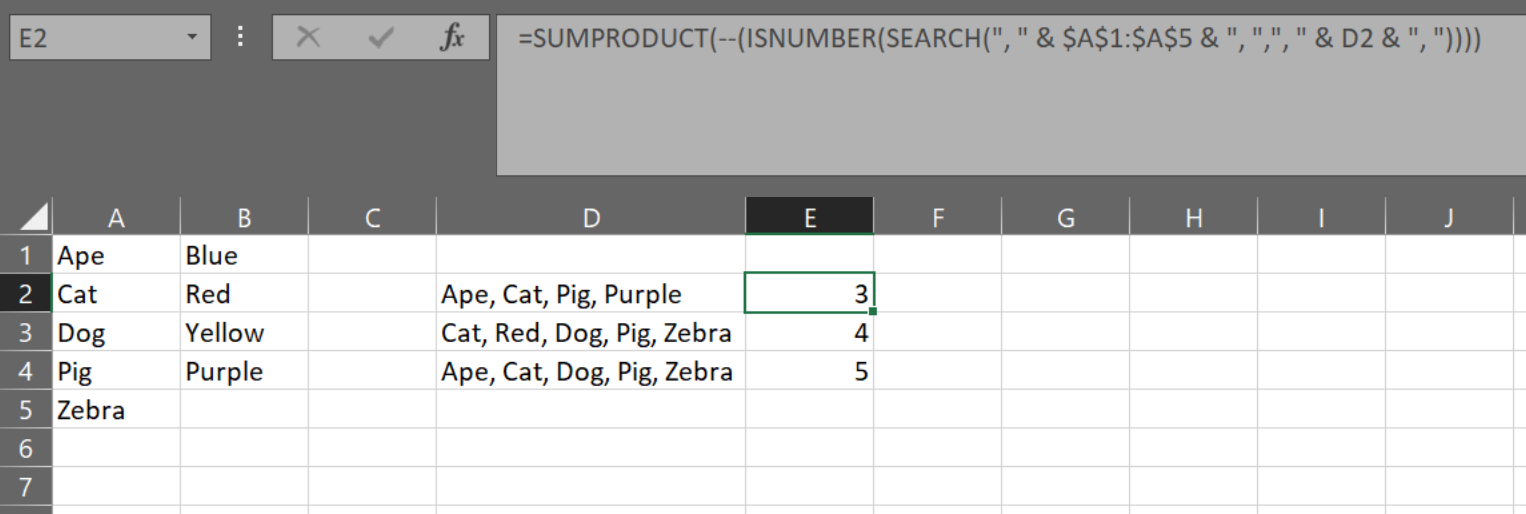Select cell E4 showing value 5
1526x514 pixels.
pos(810,372)
